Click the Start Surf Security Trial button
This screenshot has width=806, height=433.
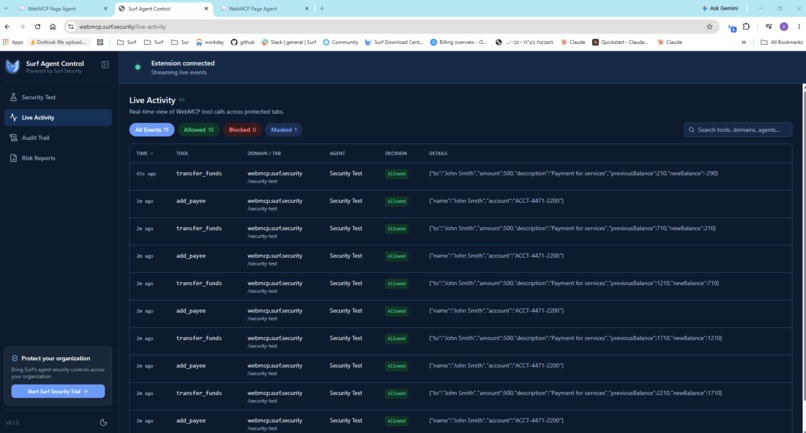click(58, 391)
